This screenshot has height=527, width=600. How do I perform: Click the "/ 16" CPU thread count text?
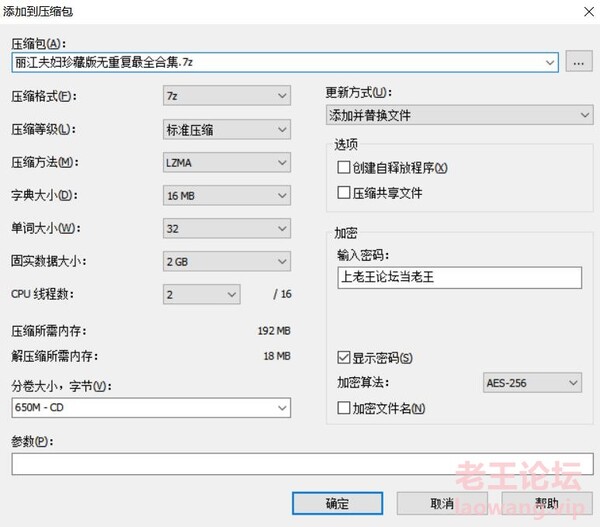(282, 294)
